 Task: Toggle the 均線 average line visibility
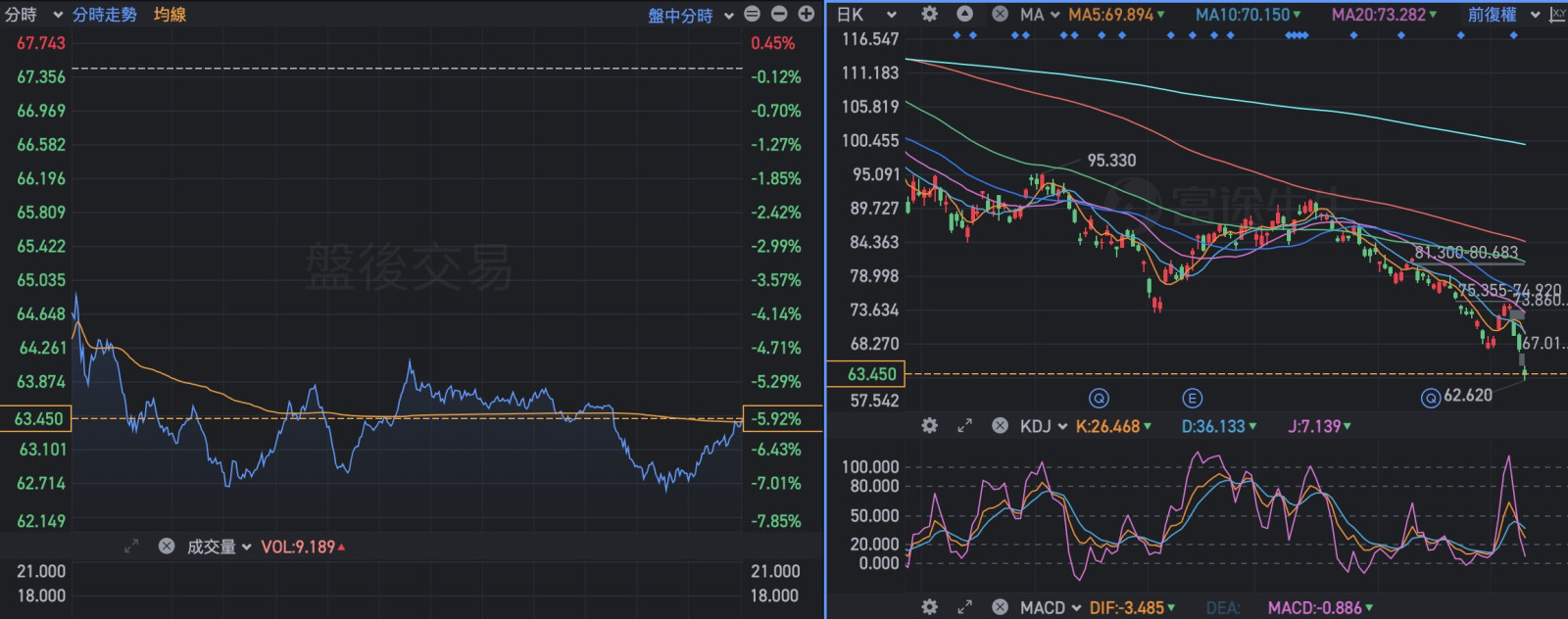(x=170, y=15)
